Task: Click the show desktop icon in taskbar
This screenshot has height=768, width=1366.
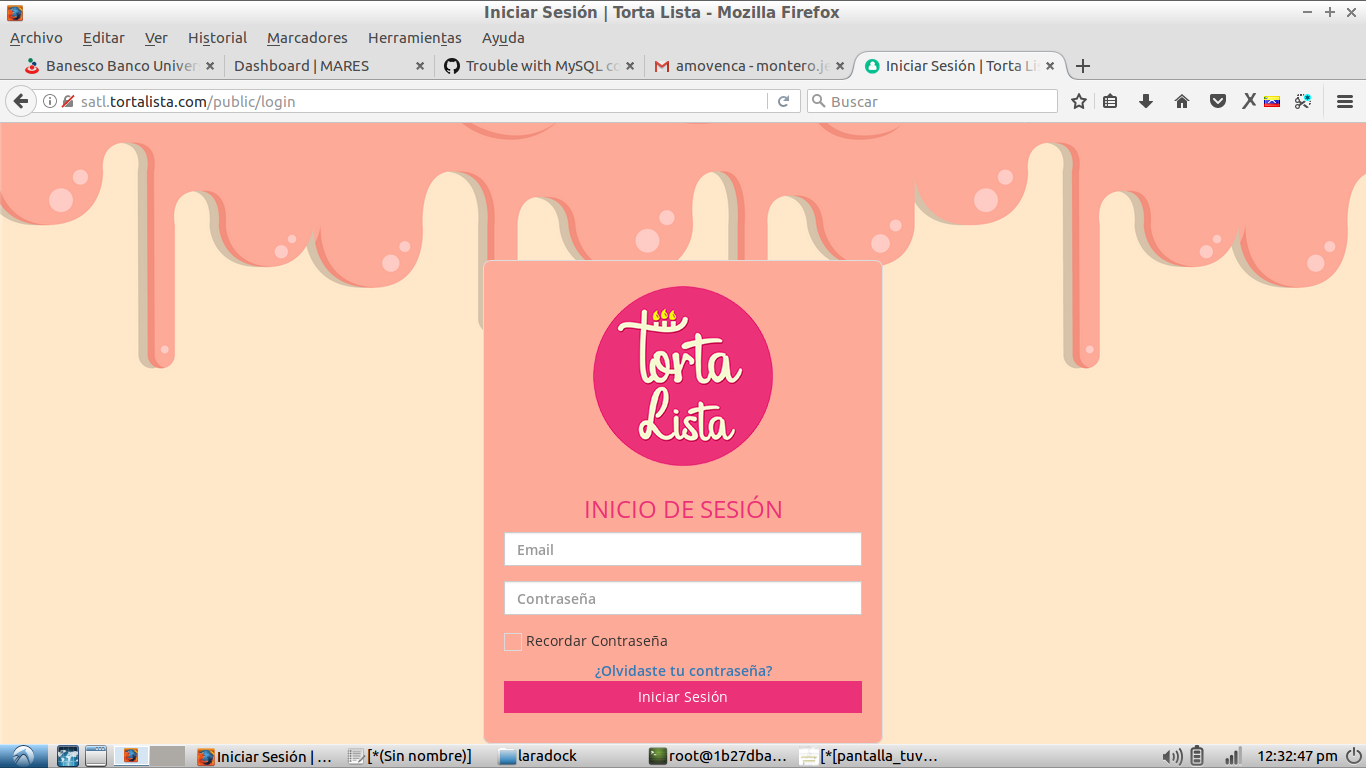Action: point(68,756)
